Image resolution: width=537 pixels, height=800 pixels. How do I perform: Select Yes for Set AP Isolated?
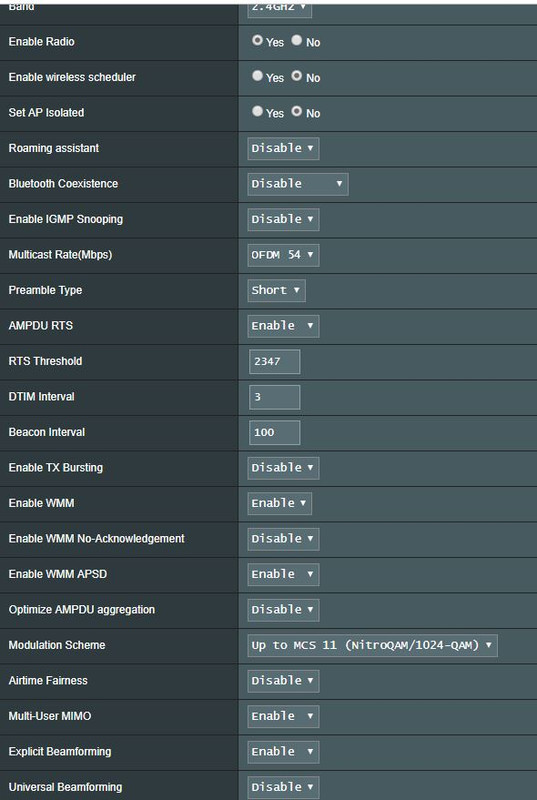pyautogui.click(x=258, y=111)
